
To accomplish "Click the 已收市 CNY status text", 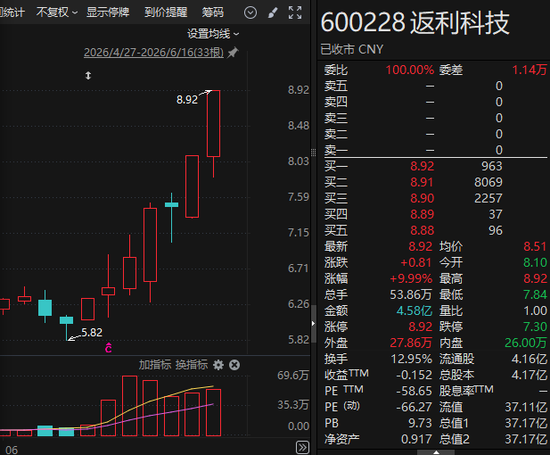I will [352, 49].
